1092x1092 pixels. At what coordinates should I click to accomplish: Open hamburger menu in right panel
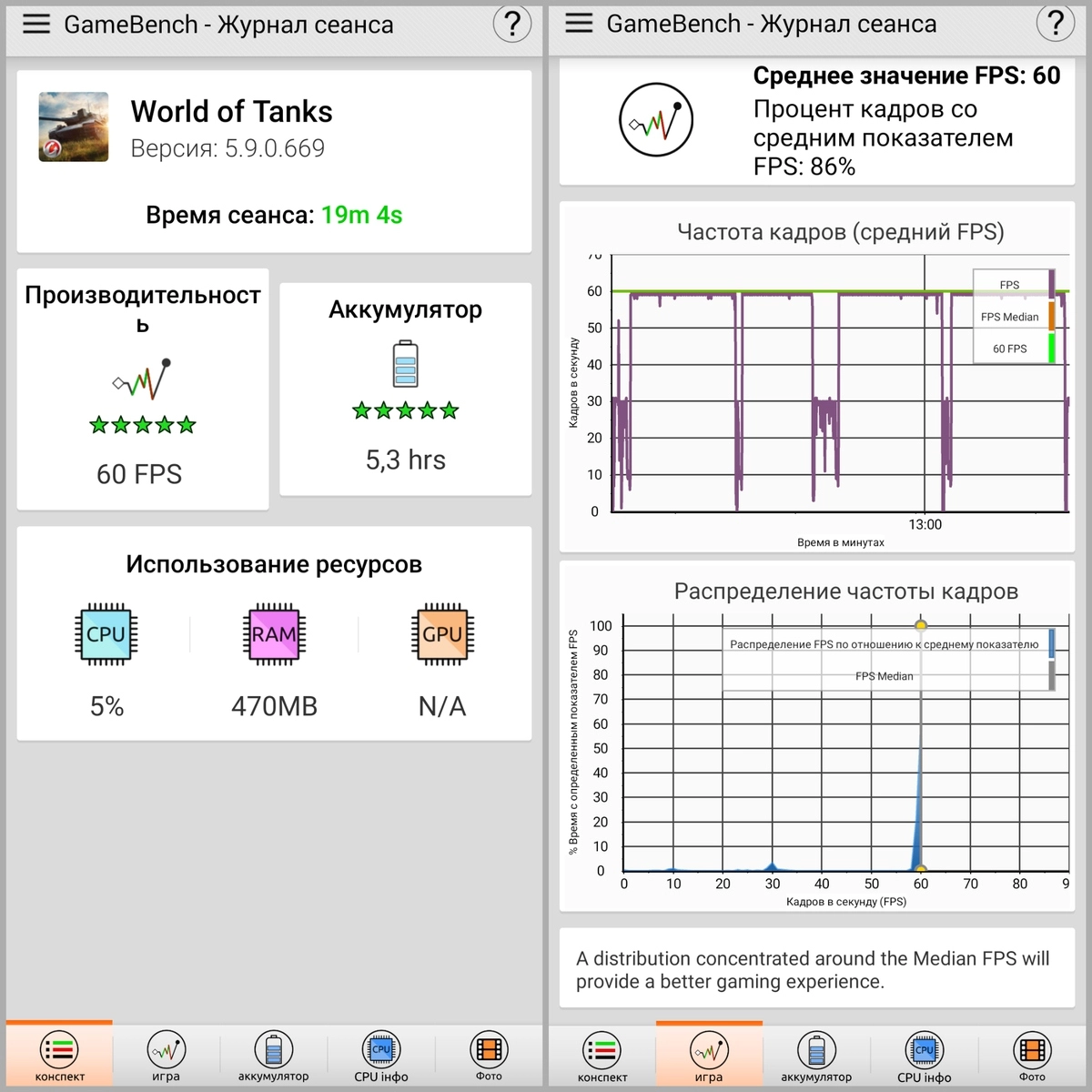pos(579,24)
